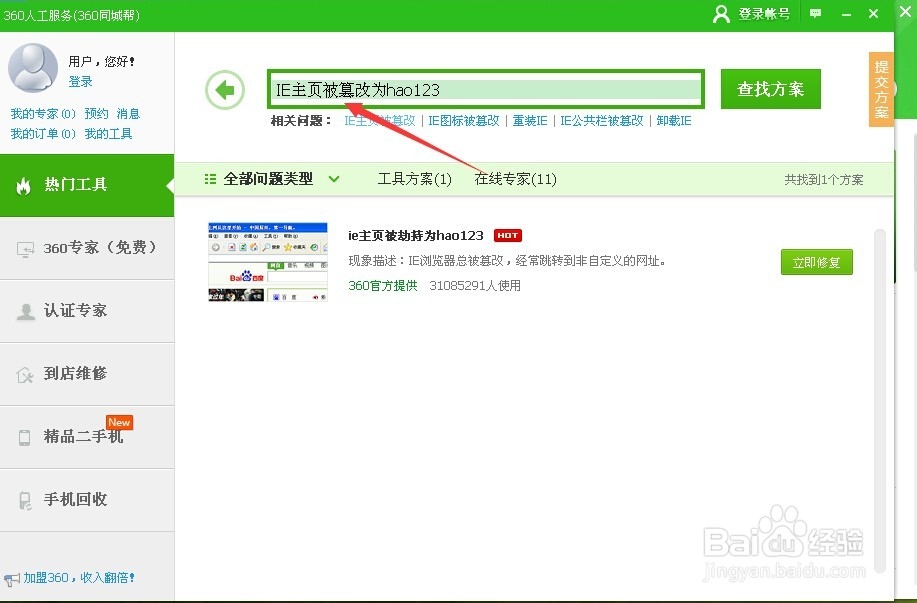Viewport: 917px width, 603px height.
Task: Click related question 重装IE
Action: (x=530, y=120)
